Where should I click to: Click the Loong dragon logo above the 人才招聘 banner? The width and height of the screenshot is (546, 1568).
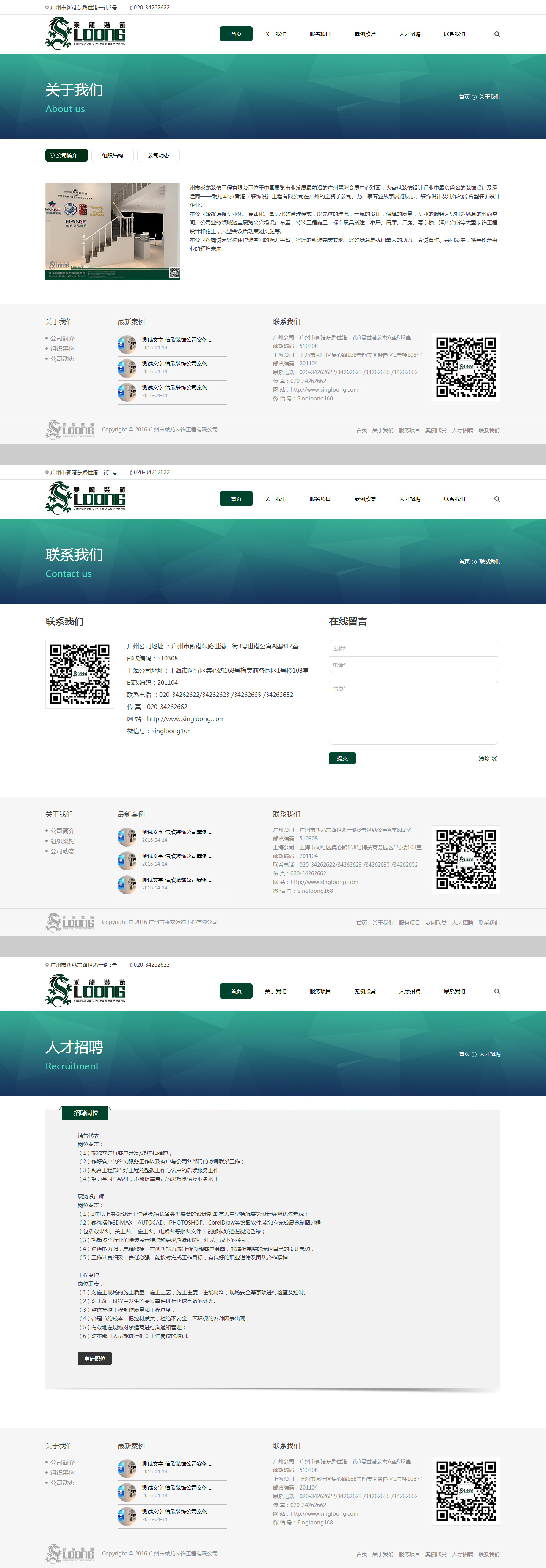[x=86, y=990]
